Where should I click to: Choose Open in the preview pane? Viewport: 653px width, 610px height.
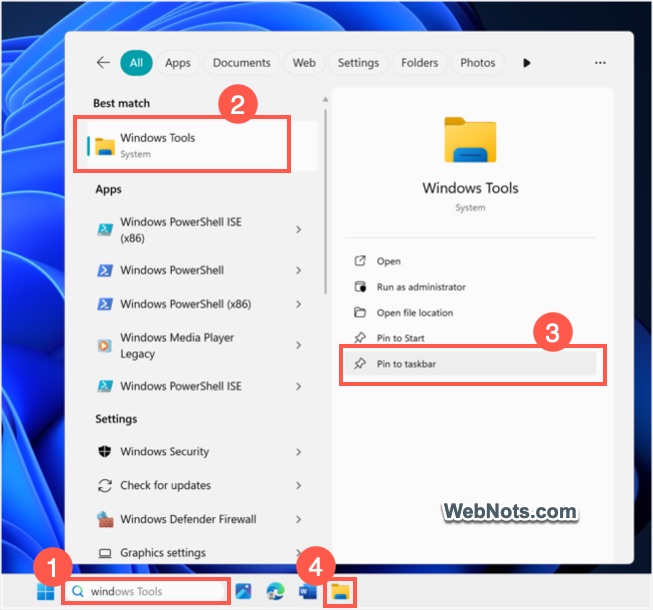click(x=471, y=261)
